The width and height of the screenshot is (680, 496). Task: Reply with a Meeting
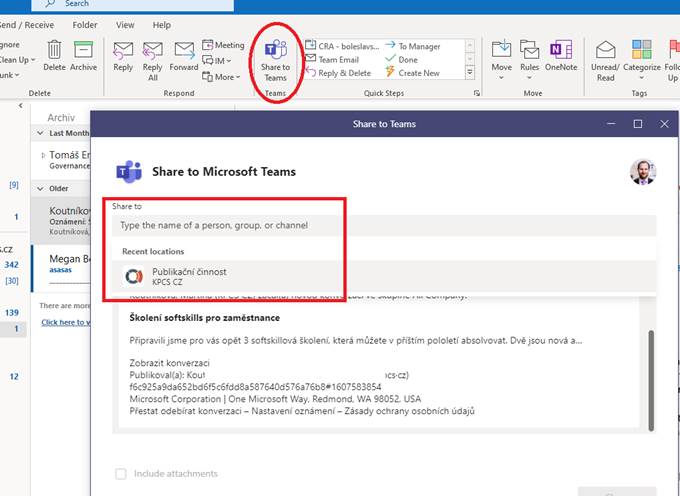pyautogui.click(x=223, y=45)
